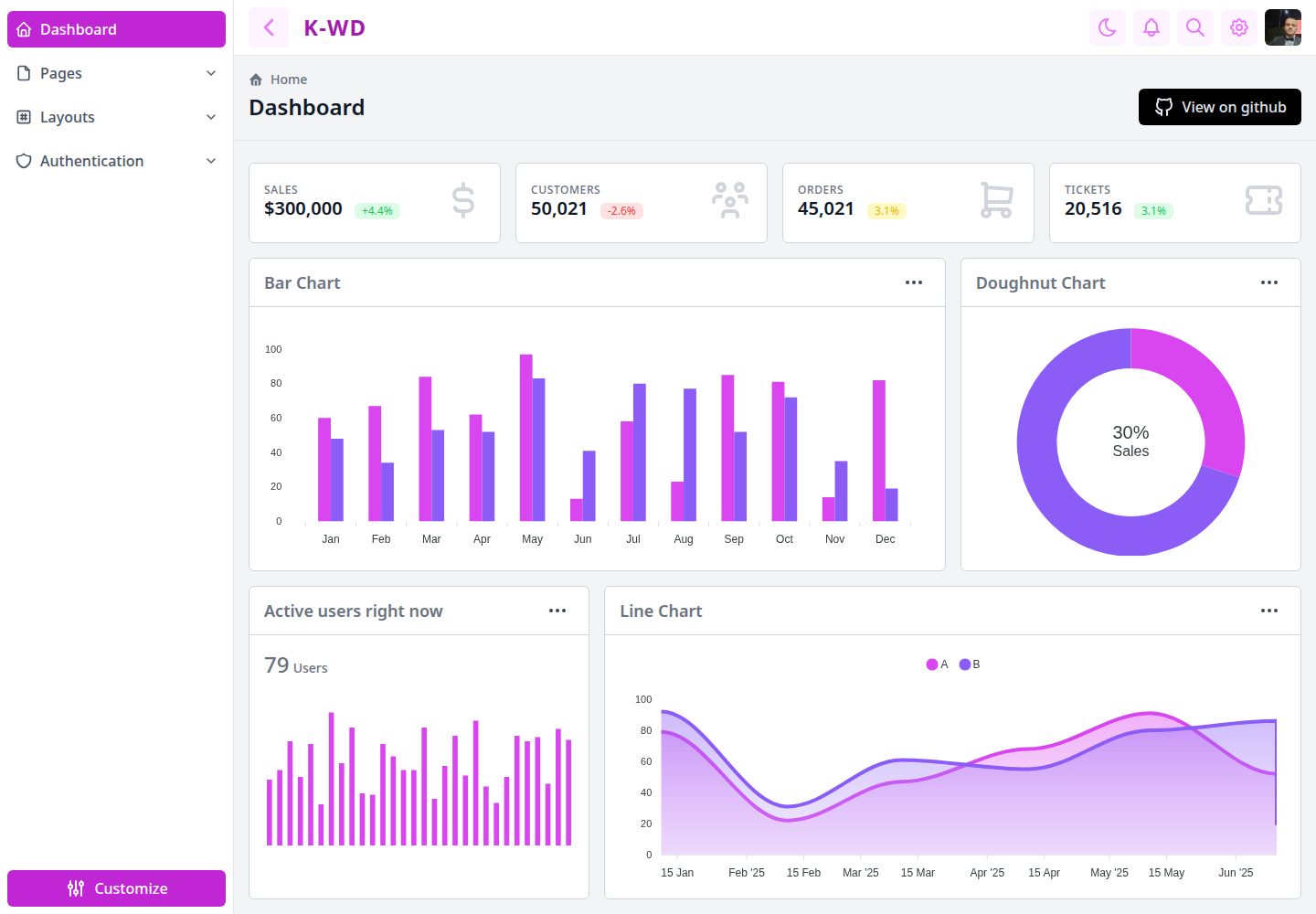The width and height of the screenshot is (1316, 914).
Task: Click the Home breadcrumb icon
Action: (x=256, y=80)
